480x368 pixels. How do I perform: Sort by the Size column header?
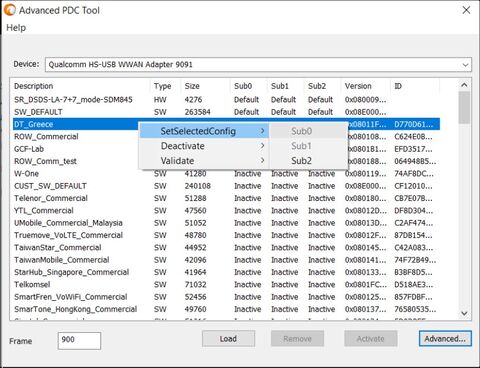[205, 86]
